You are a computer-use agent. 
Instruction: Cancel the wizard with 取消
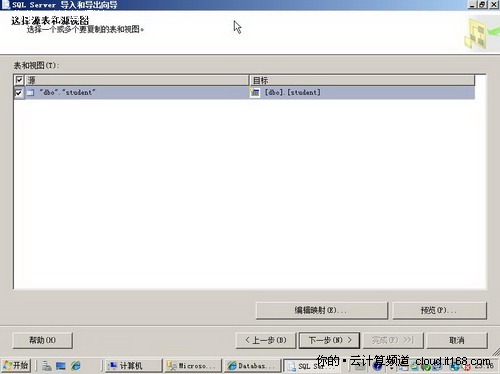pyautogui.click(x=457, y=340)
